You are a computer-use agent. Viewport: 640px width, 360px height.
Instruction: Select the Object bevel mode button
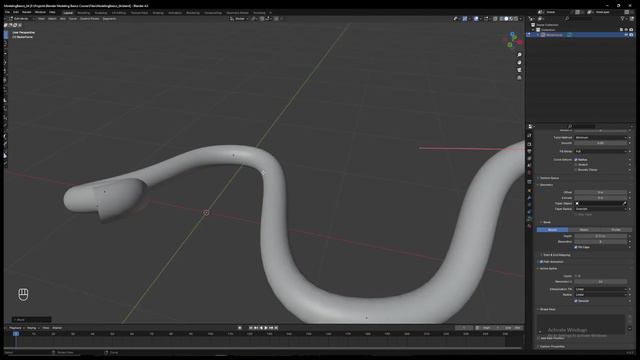(x=584, y=230)
